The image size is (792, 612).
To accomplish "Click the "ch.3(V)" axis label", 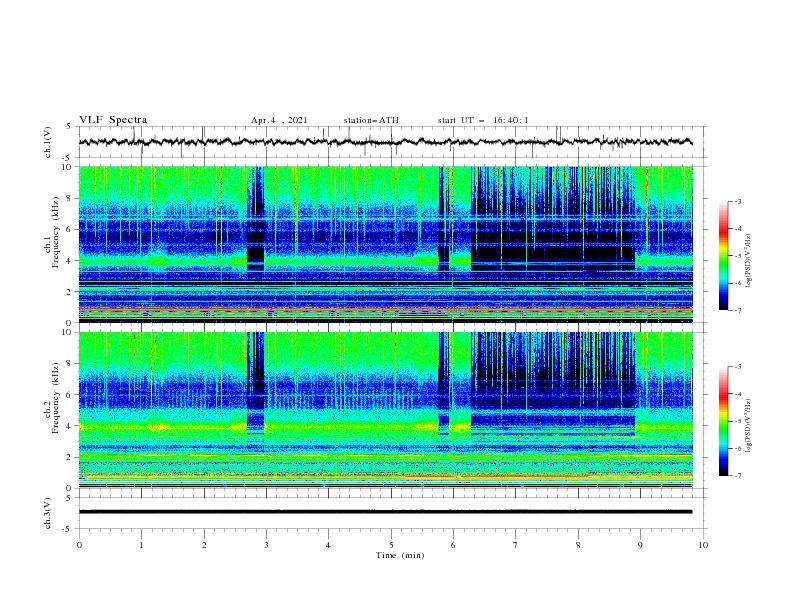I will click(48, 513).
